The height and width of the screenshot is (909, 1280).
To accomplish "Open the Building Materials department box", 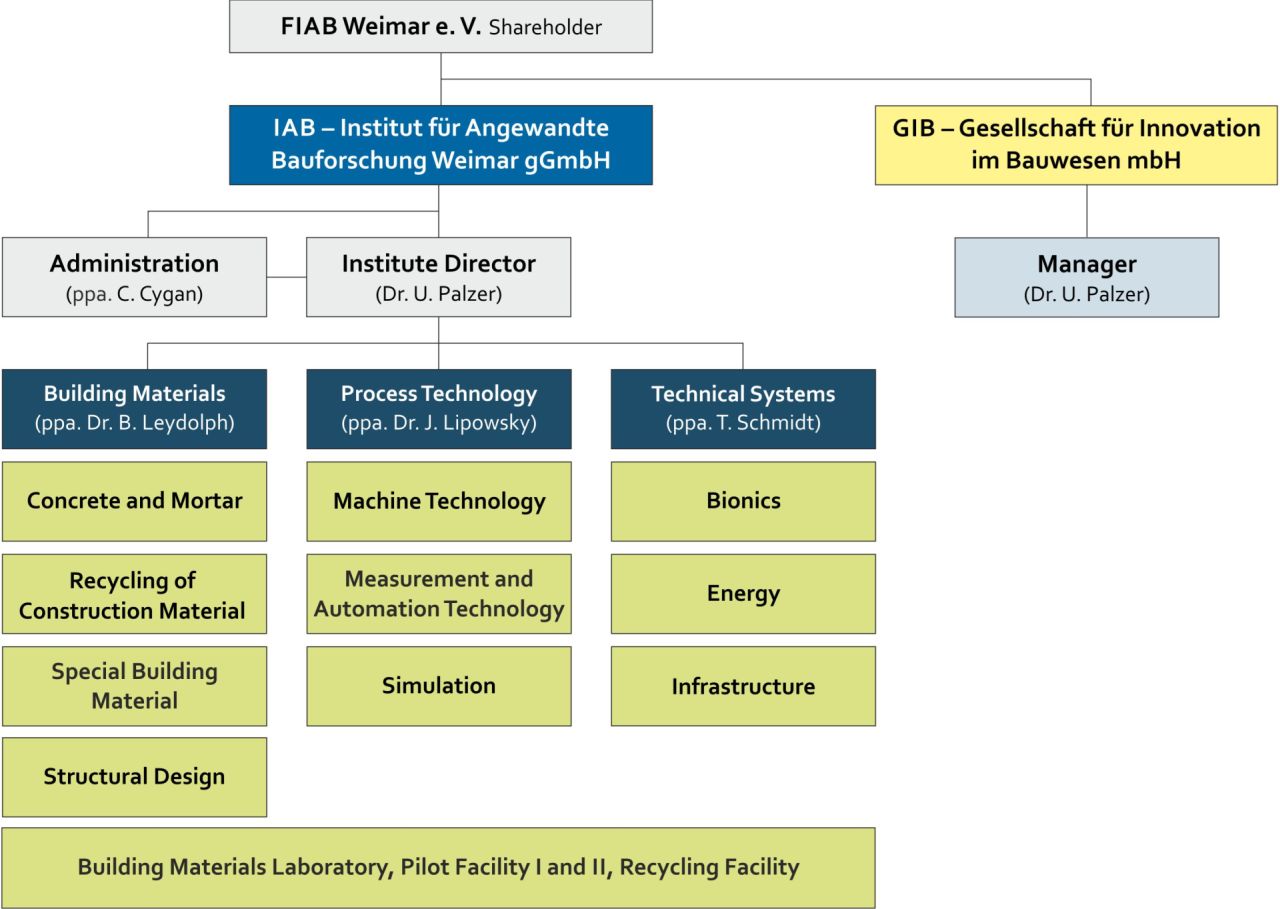I will (133, 408).
